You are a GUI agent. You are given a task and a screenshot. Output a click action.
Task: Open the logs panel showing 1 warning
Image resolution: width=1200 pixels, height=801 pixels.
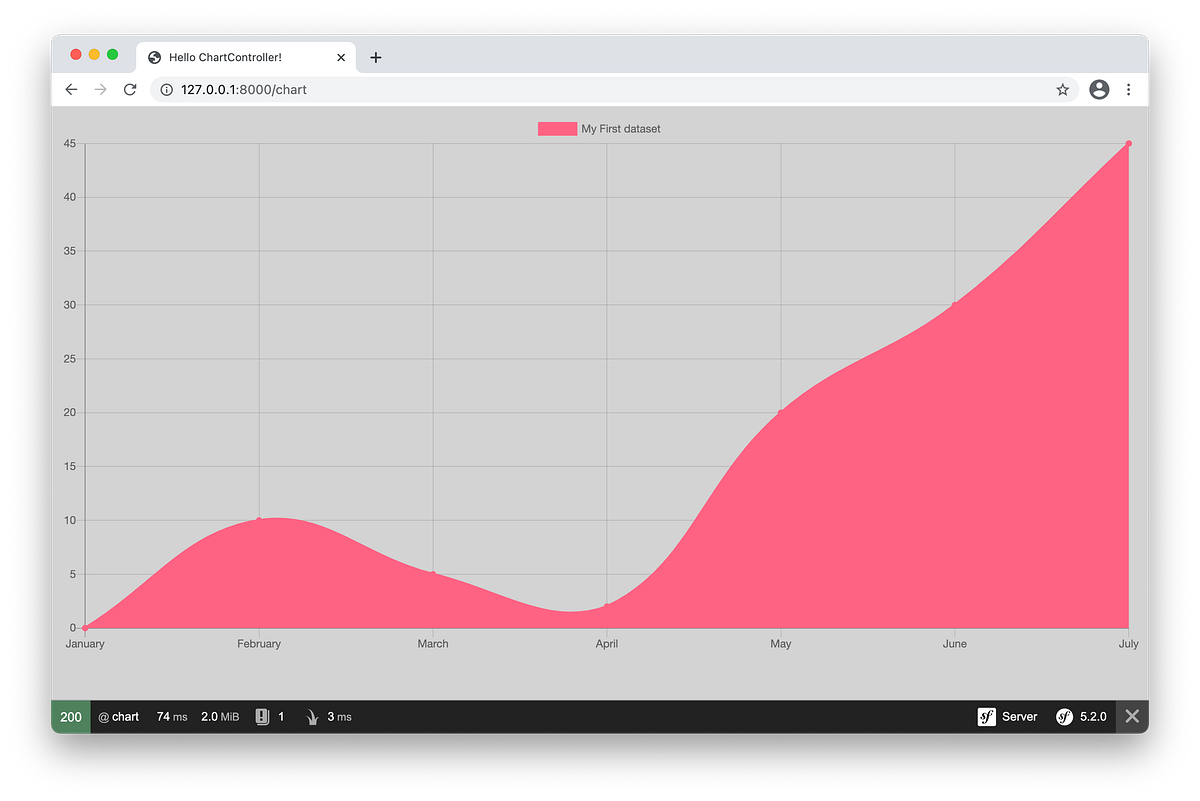pos(268,716)
